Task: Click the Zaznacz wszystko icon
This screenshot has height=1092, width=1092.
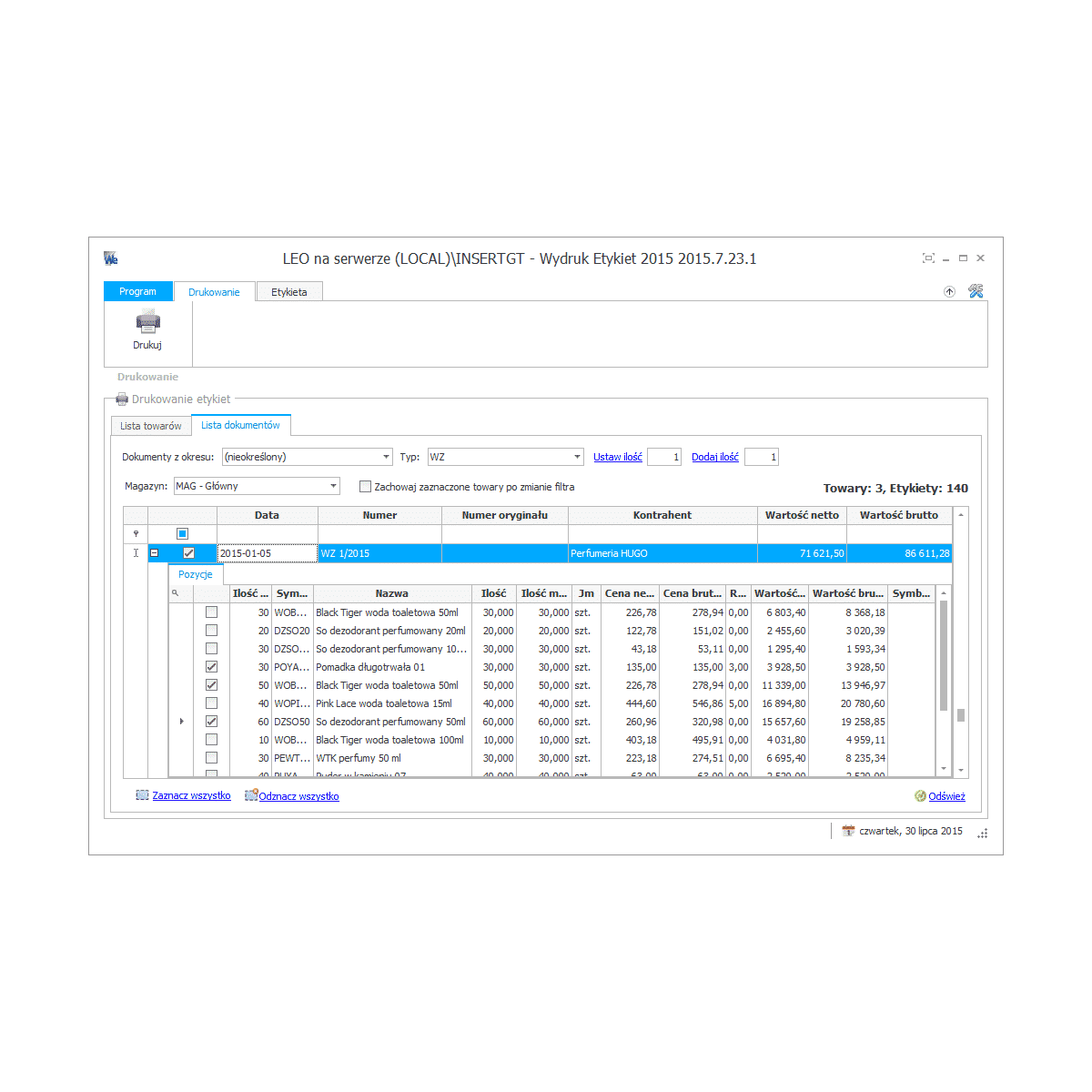Action: (x=142, y=795)
